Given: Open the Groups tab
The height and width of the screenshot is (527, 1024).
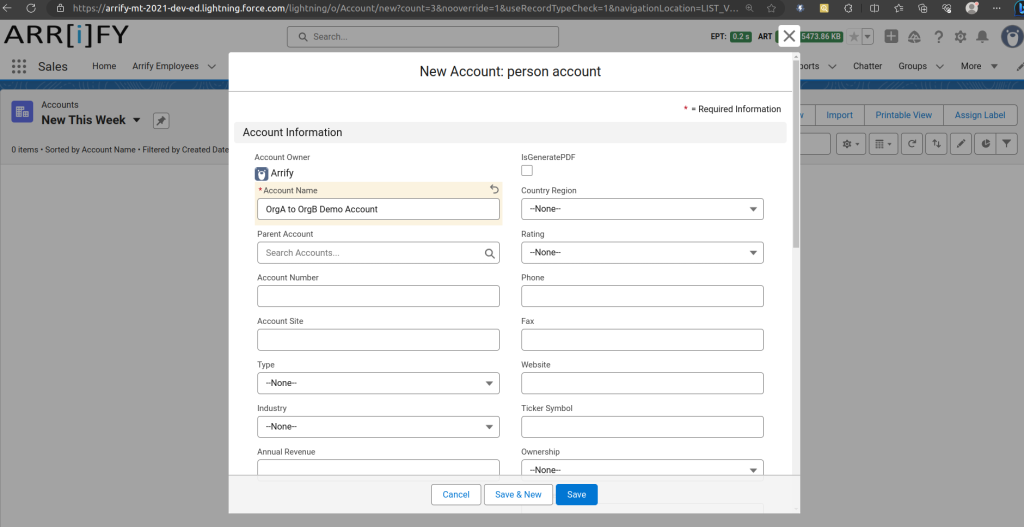Looking at the screenshot, I should click(912, 66).
